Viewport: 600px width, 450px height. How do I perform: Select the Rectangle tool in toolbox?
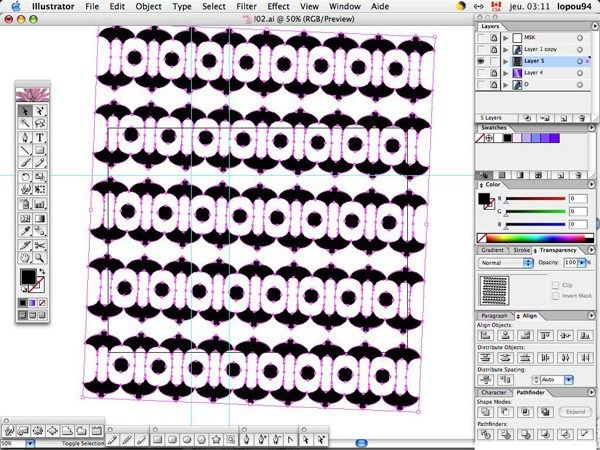(40, 150)
